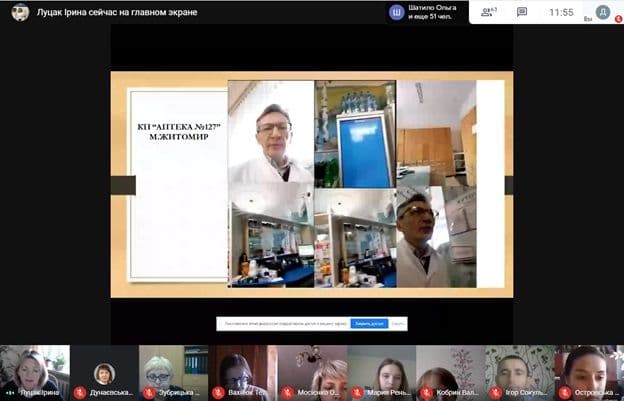Select Мосієнко participant video thumbnail
This screenshot has width=624, height=401.
(312, 373)
